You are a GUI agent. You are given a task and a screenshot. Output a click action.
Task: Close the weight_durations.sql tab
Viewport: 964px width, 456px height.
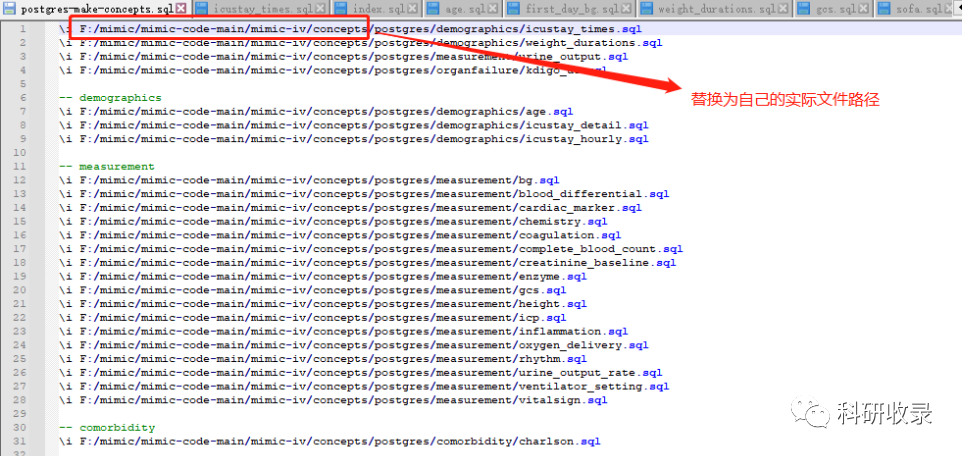click(783, 9)
